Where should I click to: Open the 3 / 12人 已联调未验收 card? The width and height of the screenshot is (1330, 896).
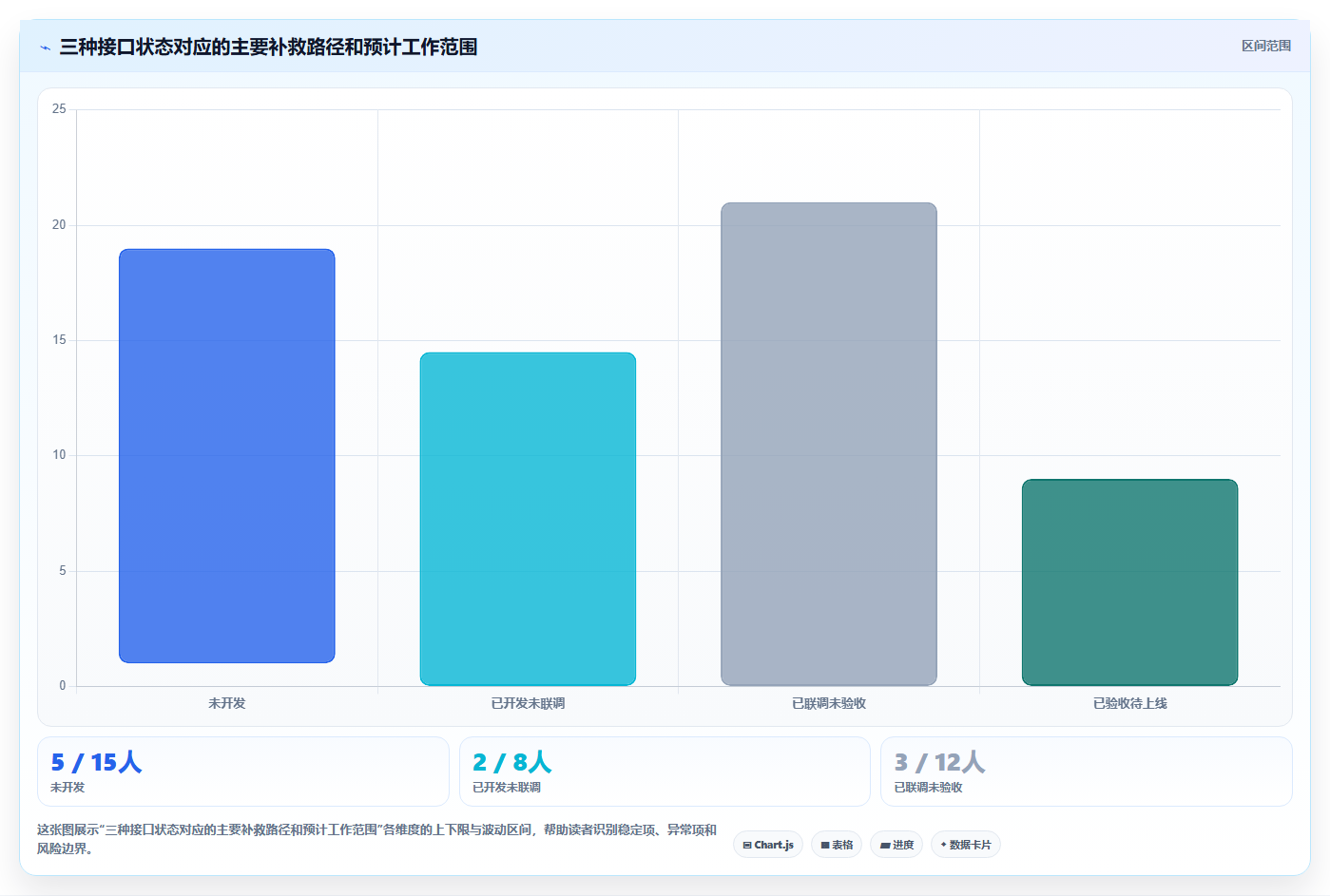click(1087, 772)
